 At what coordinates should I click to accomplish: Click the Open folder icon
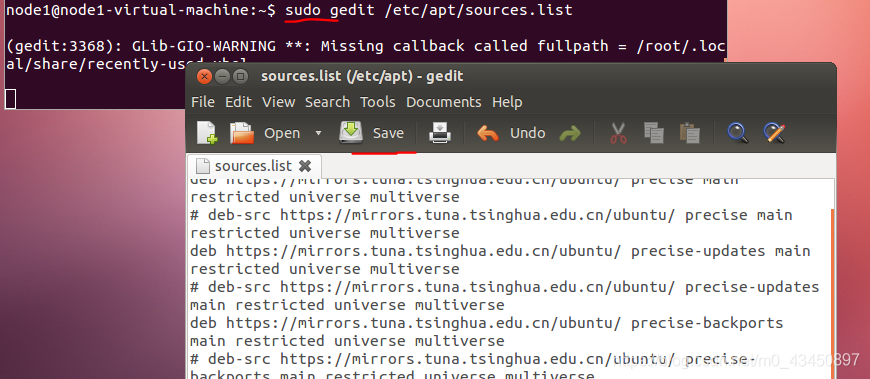point(241,133)
